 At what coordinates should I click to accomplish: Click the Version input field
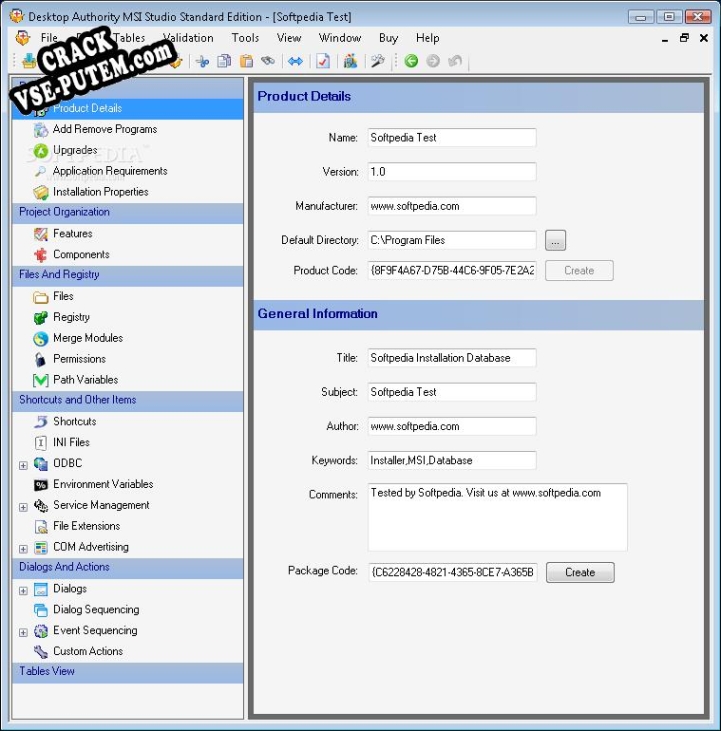[452, 172]
